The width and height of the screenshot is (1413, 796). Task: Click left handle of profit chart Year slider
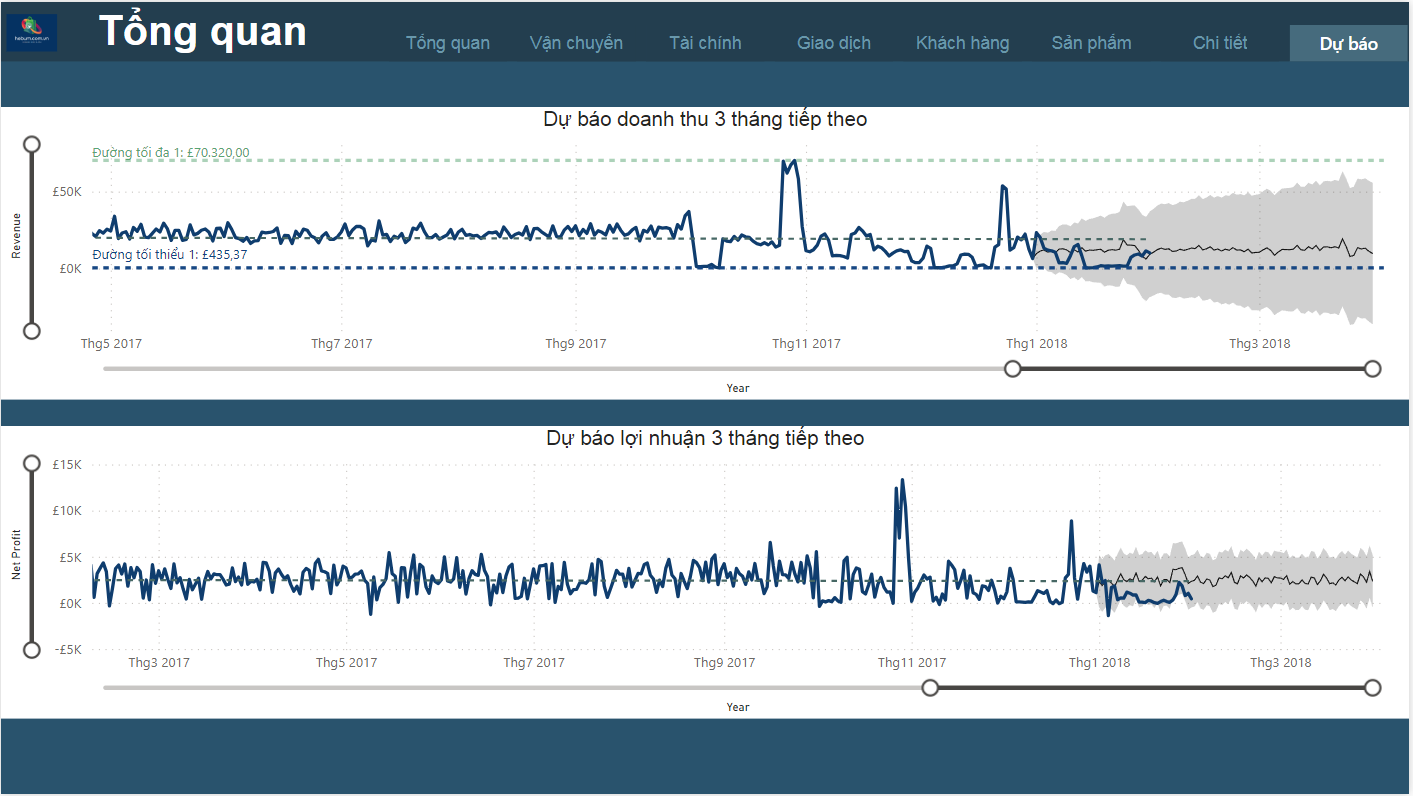coord(930,688)
